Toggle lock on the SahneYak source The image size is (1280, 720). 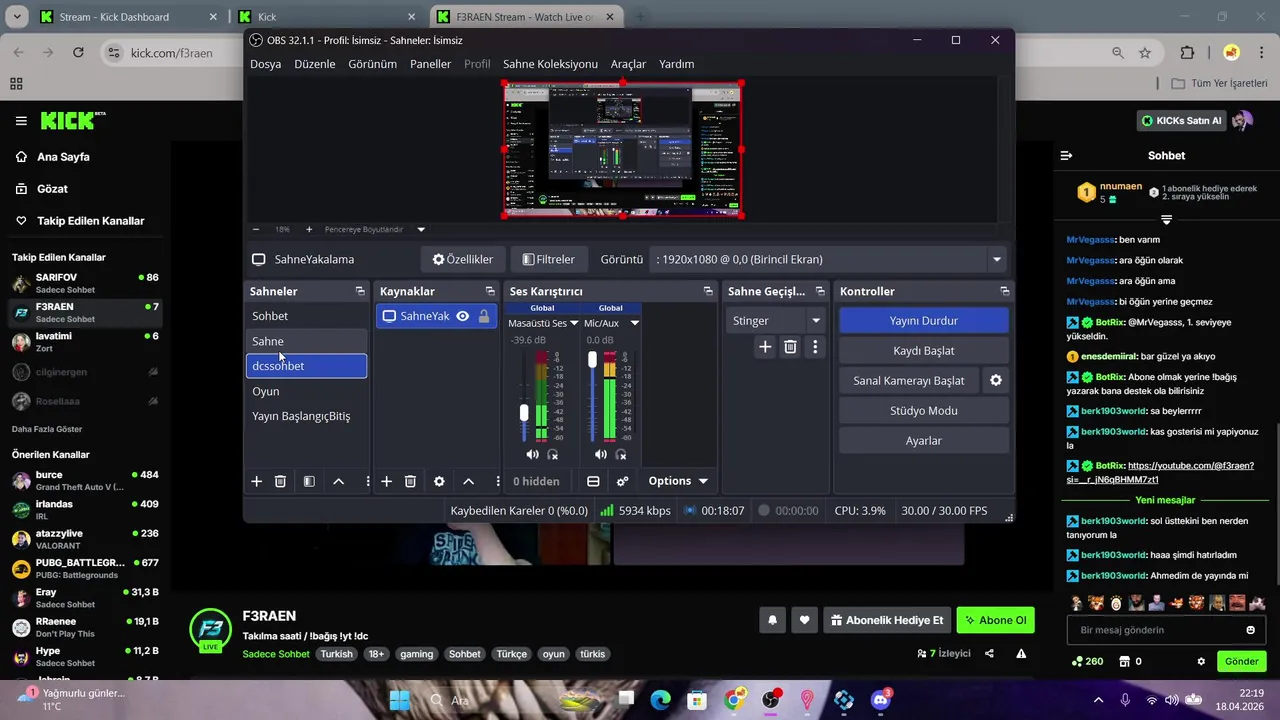click(x=484, y=316)
